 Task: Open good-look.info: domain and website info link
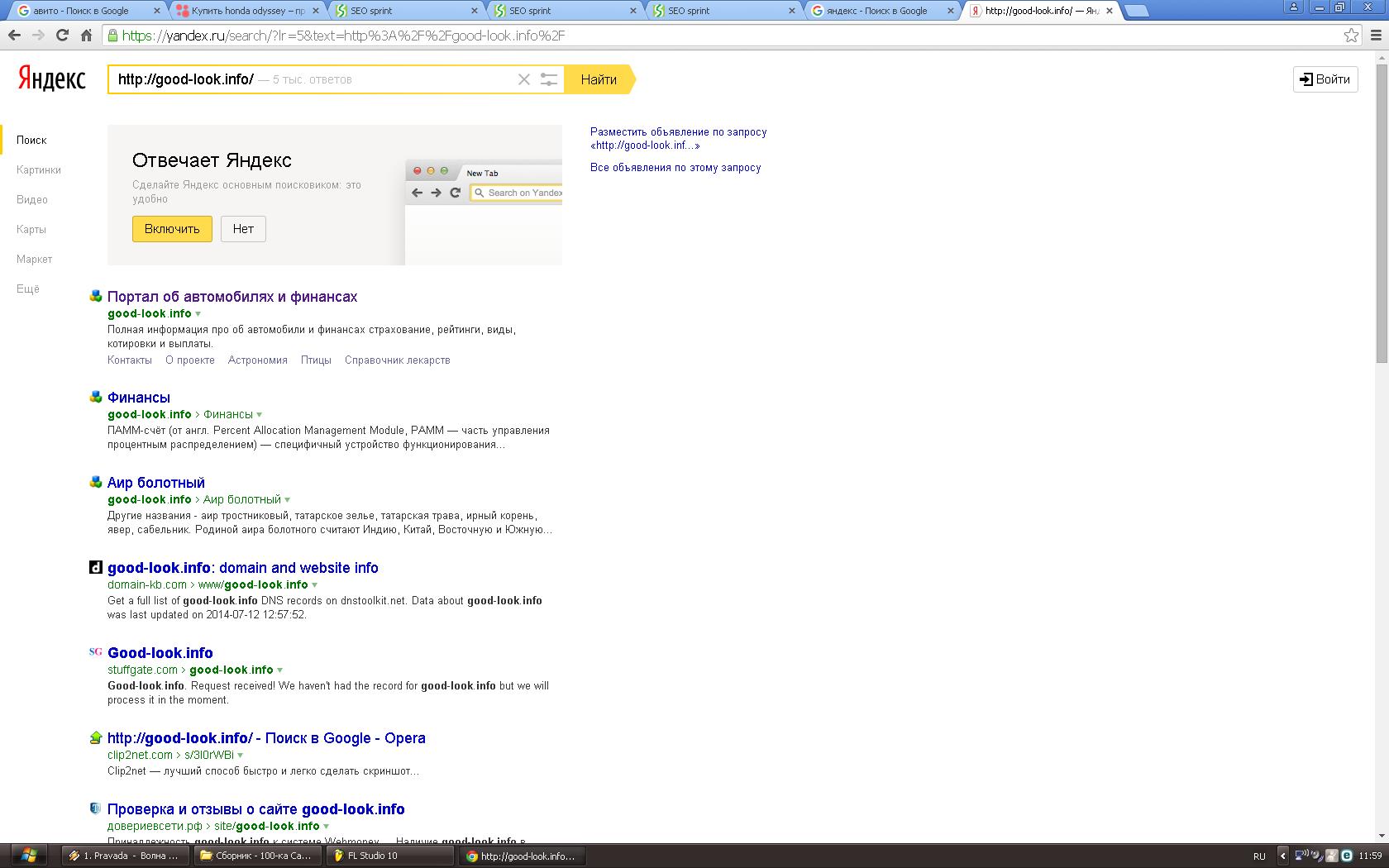point(243,568)
